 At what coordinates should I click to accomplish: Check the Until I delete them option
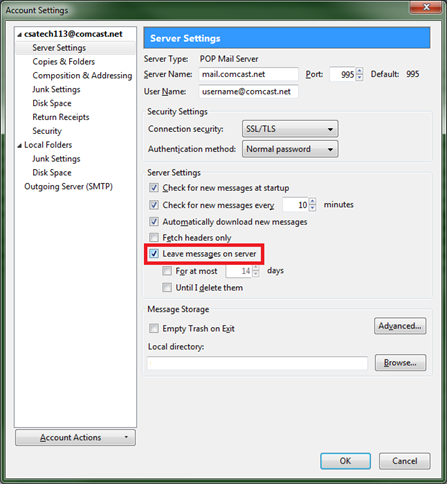pyautogui.click(x=167, y=287)
